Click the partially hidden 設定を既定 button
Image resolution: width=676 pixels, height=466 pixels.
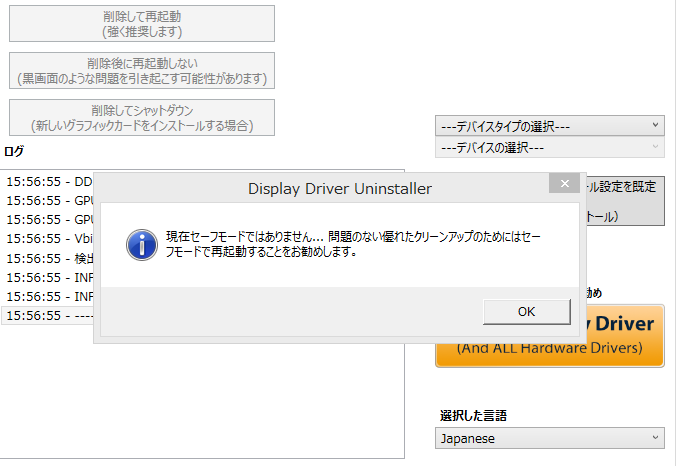coord(625,201)
